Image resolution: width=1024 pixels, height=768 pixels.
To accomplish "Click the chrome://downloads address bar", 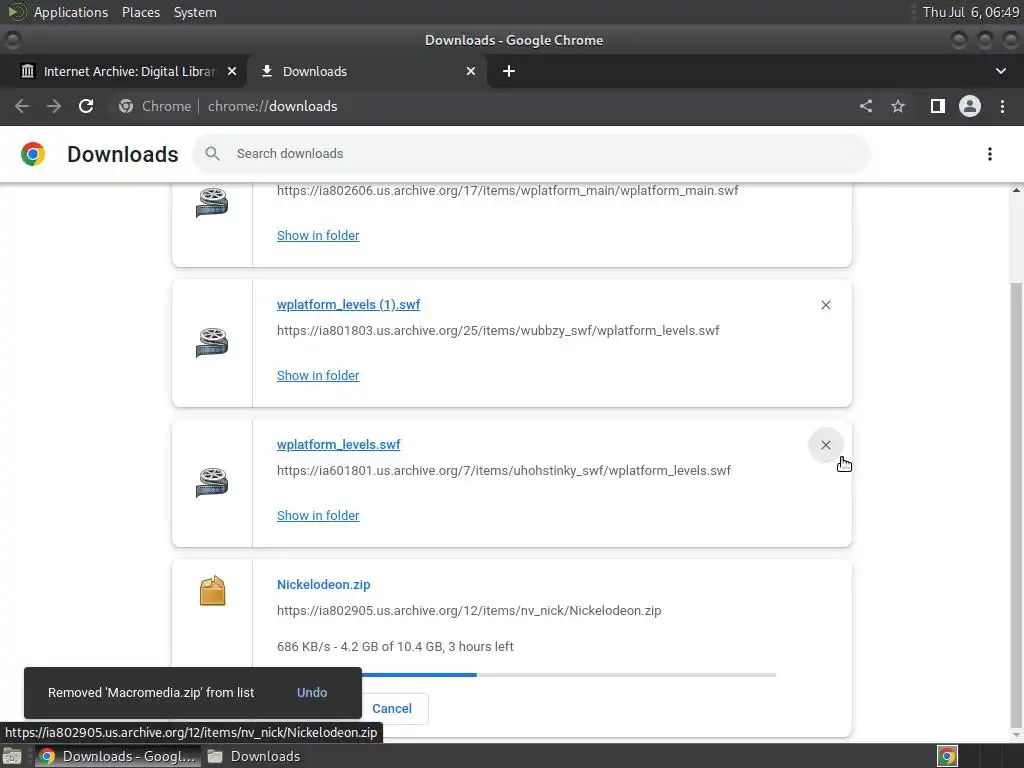I will tap(272, 106).
